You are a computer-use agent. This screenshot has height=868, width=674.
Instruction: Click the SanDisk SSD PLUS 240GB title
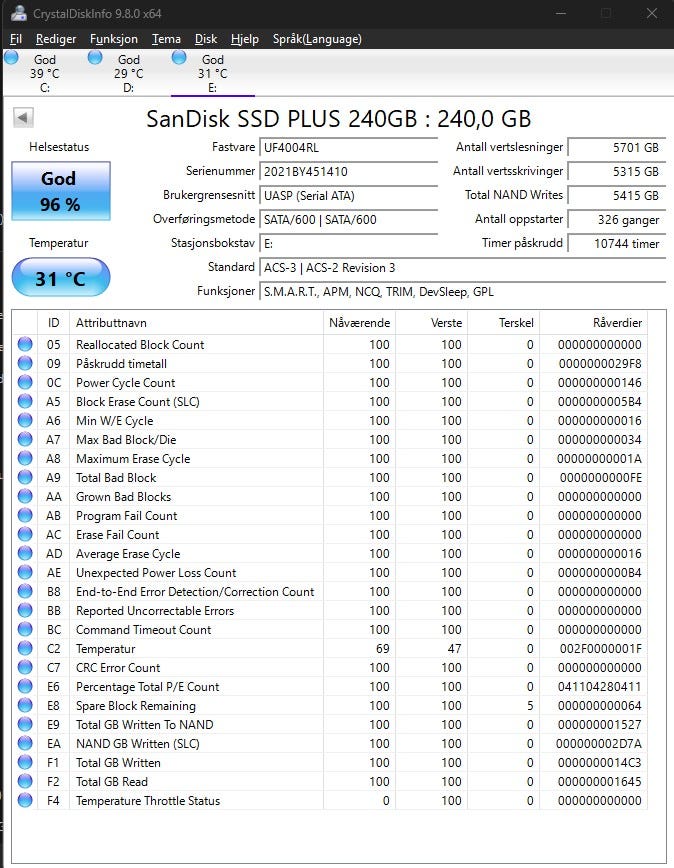click(339, 118)
